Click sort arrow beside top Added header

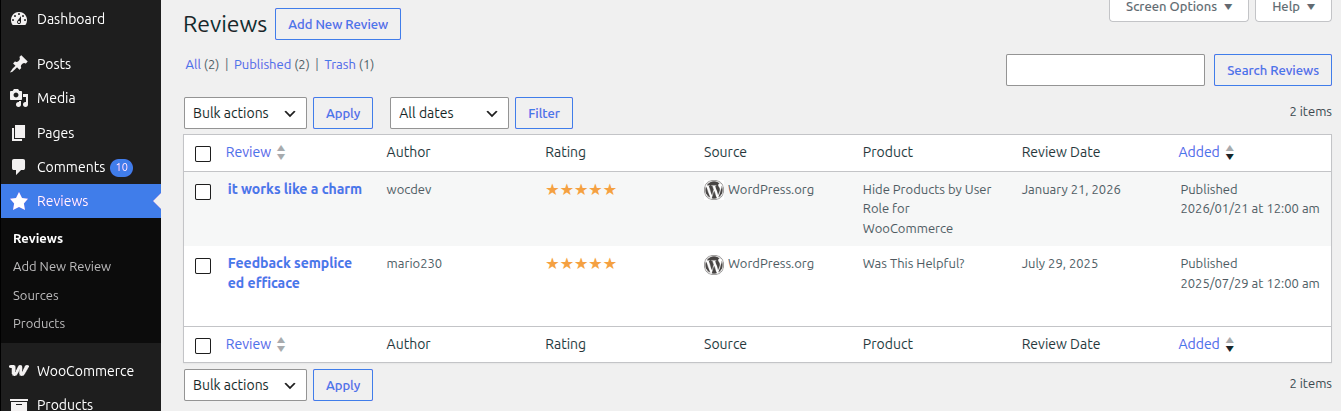(x=1230, y=153)
